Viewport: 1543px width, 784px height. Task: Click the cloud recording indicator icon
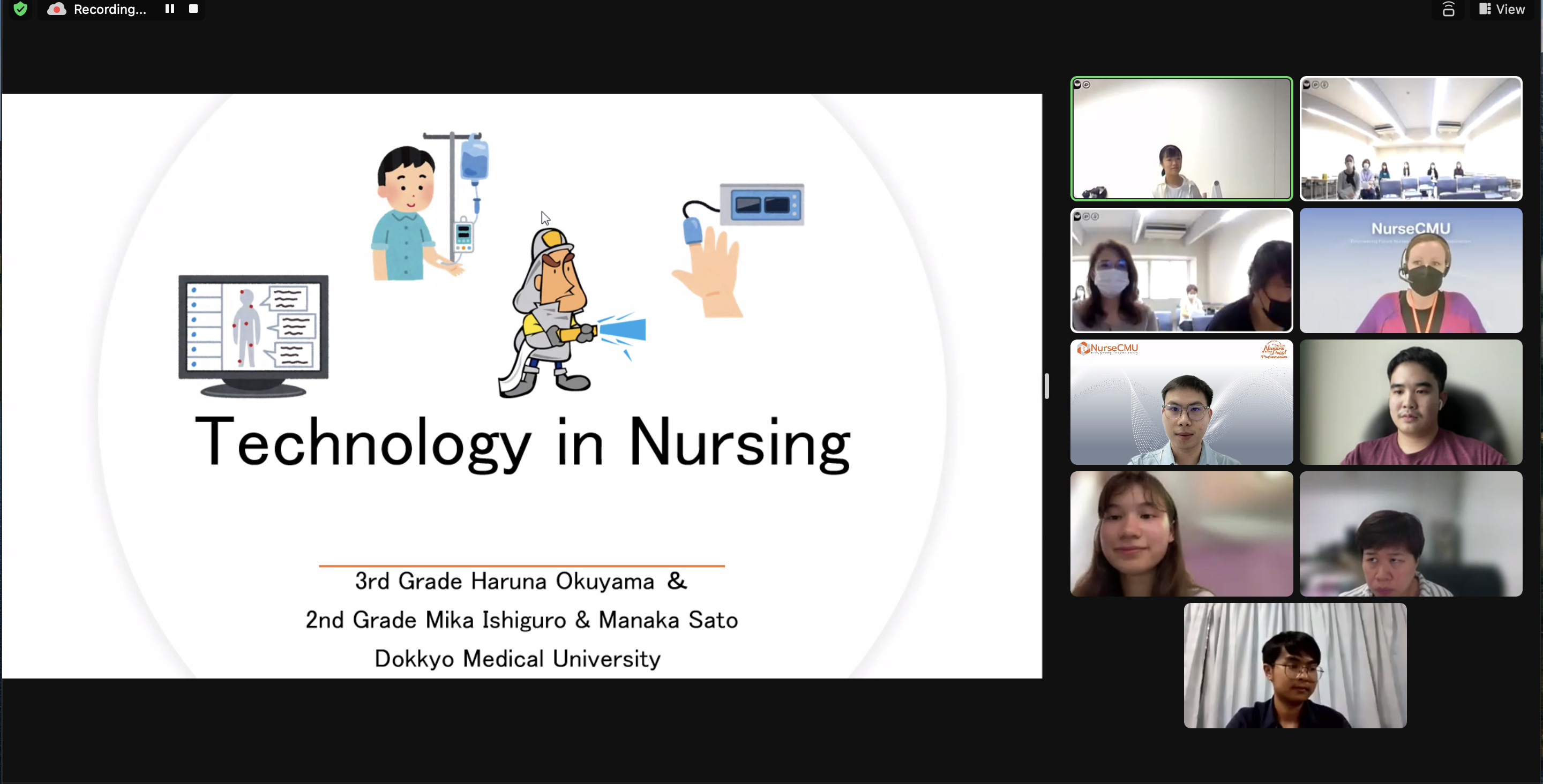click(x=56, y=9)
